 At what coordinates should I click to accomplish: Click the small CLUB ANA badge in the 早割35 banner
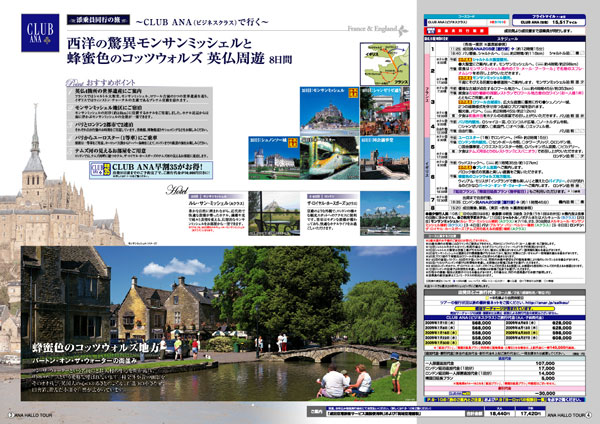[100, 170]
